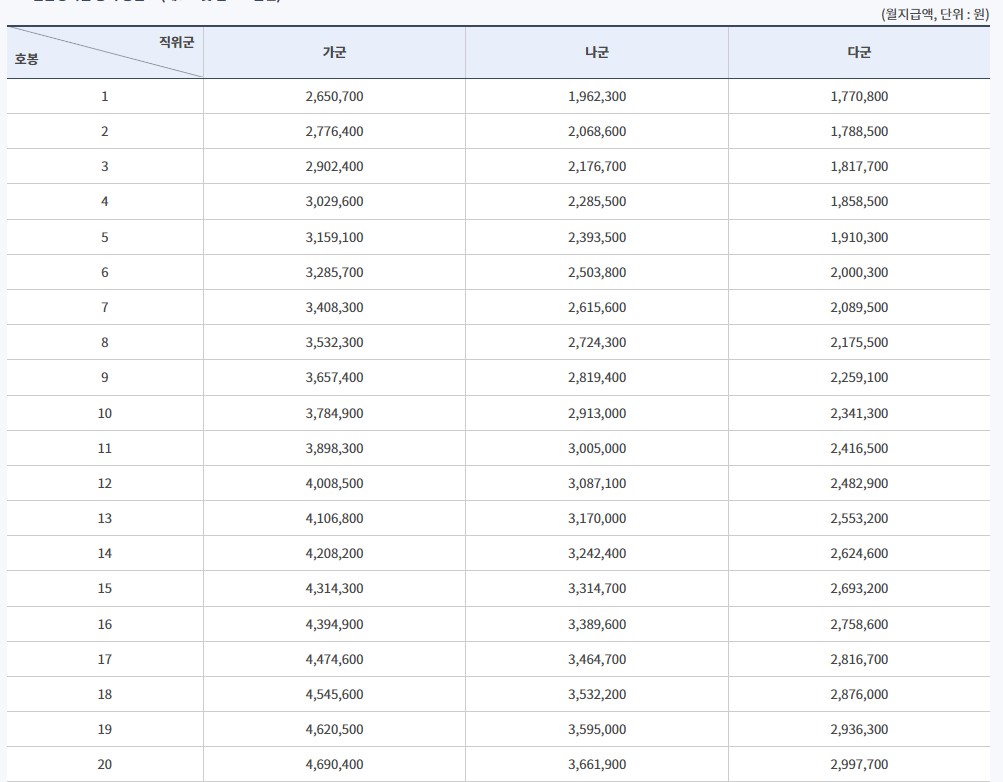Select the value 2,758,600
This screenshot has height=782, width=1003.
click(859, 625)
